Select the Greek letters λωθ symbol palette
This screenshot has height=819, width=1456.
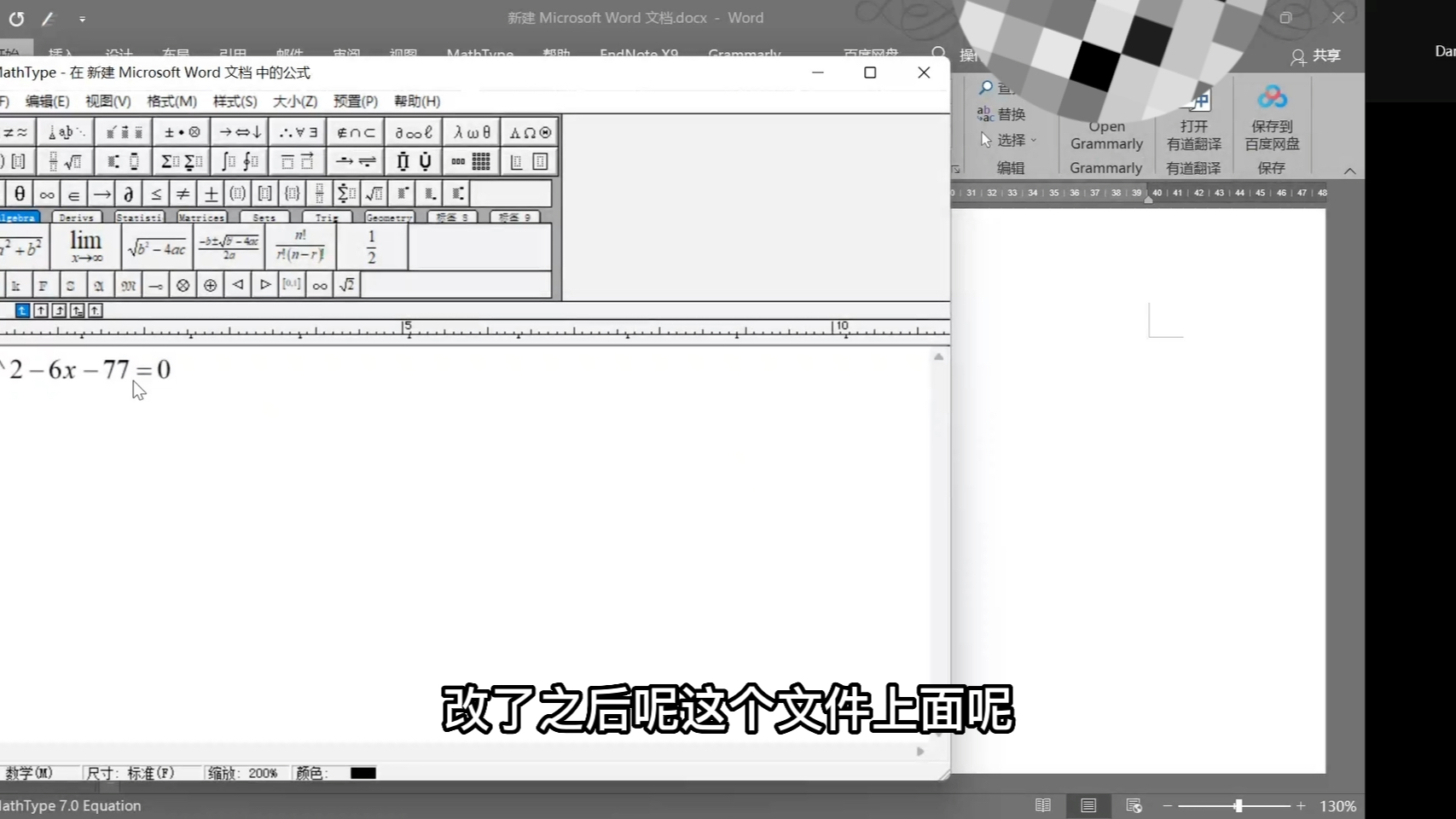coord(470,132)
